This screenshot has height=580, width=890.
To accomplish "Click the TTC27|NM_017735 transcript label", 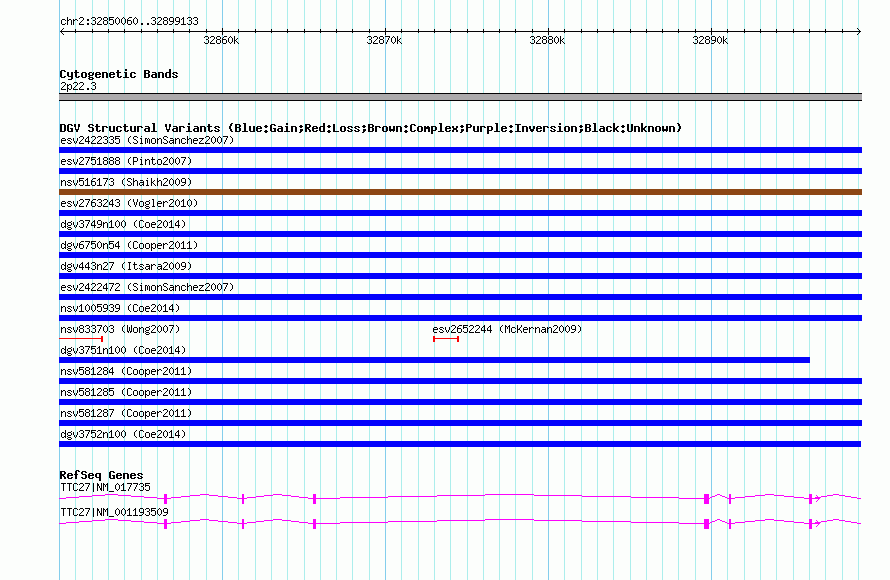I will (106, 487).
